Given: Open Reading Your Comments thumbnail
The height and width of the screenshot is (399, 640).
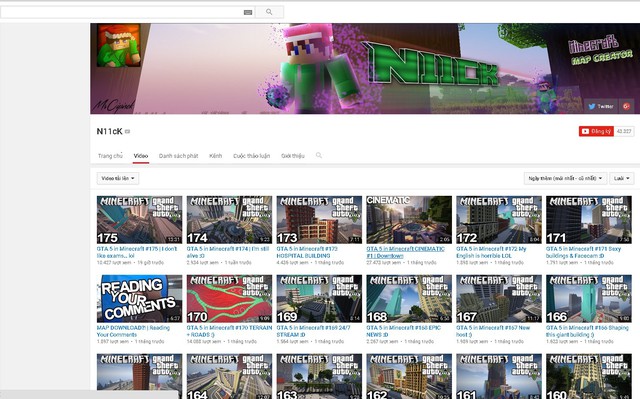Looking at the screenshot, I should (x=140, y=299).
